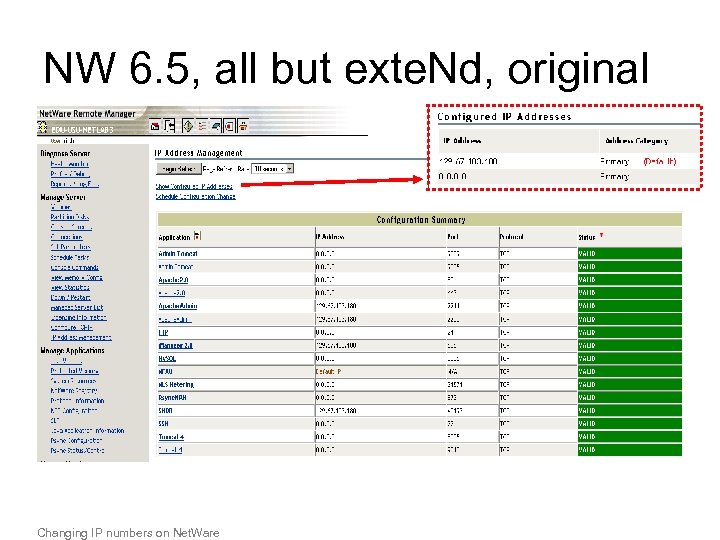Sort table by the Application column icon
The height and width of the screenshot is (540, 720).
click(x=197, y=236)
